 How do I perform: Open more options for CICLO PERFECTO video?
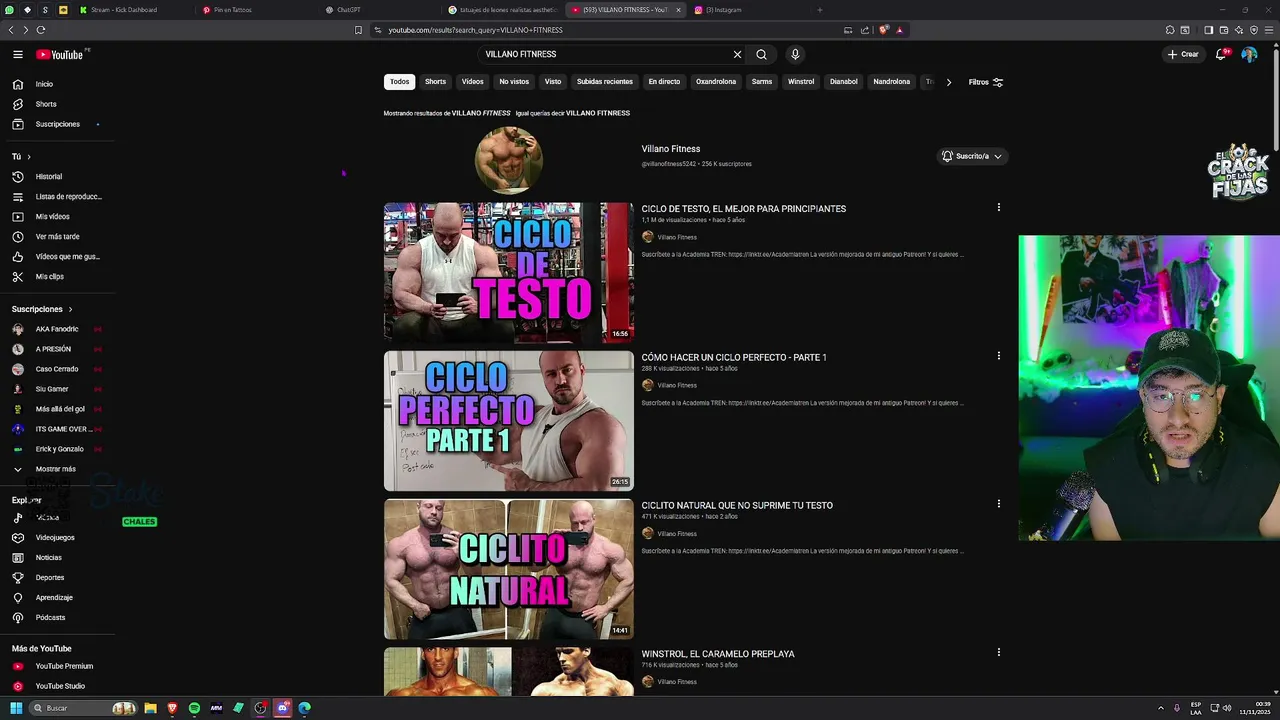(x=998, y=356)
